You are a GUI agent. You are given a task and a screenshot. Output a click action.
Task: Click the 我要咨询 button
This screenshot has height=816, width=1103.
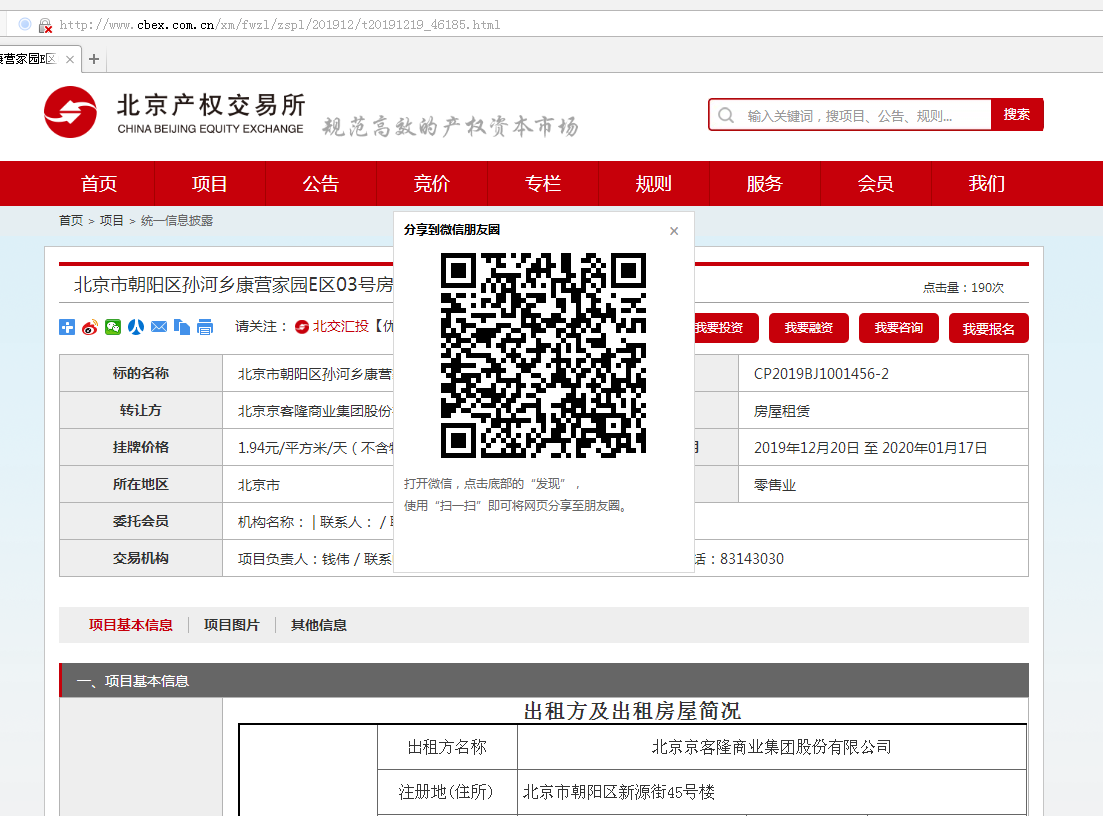click(899, 328)
